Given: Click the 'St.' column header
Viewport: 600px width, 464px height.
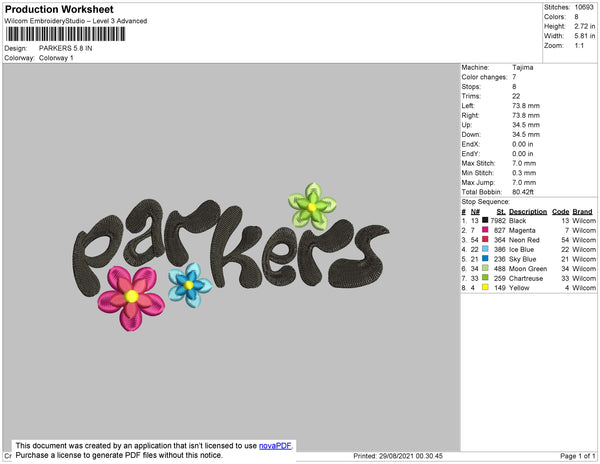Looking at the screenshot, I should [x=501, y=212].
